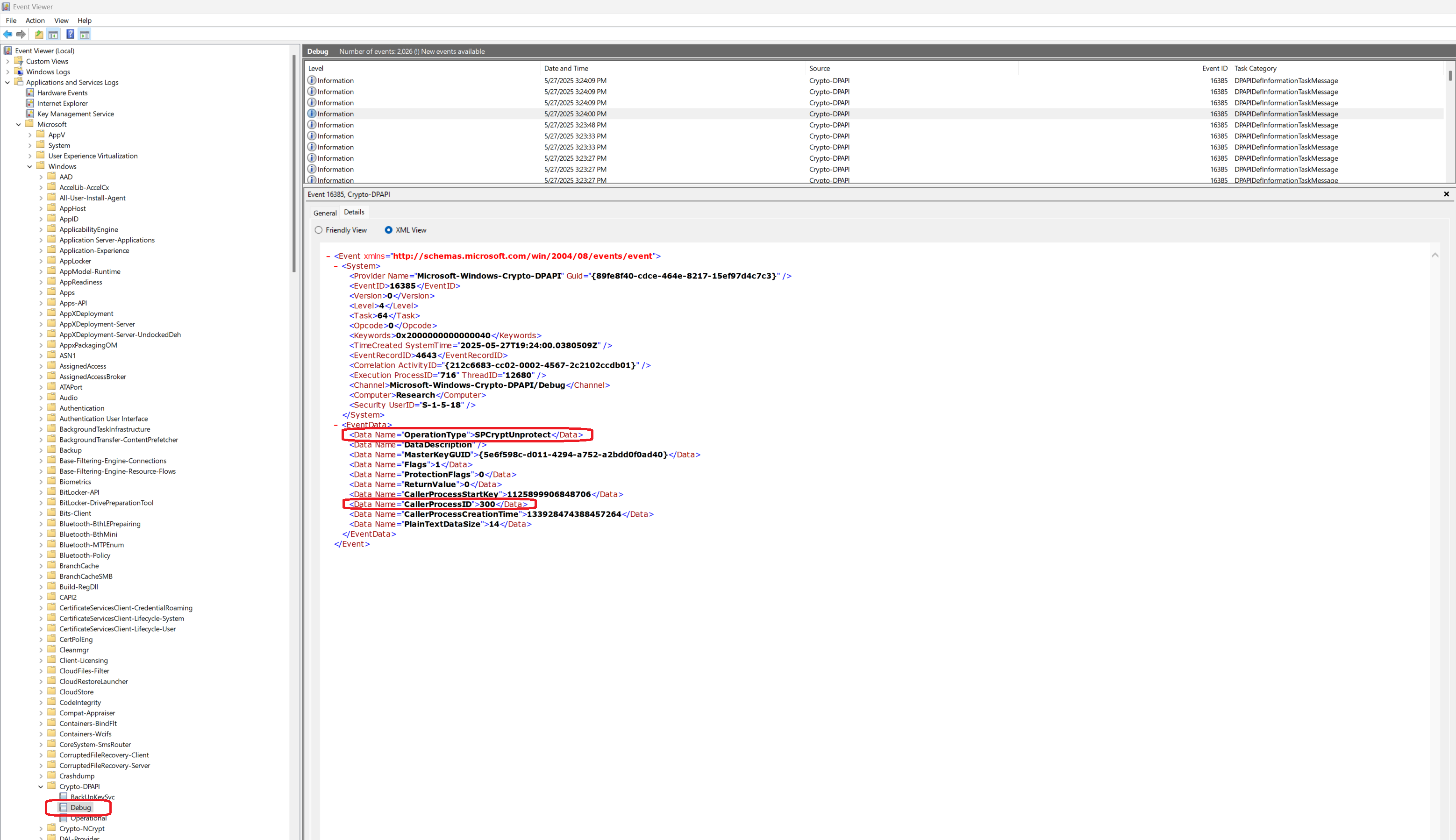This screenshot has width=1456, height=840.
Task: Click info icon of 3:23:48 PM event
Action: pyautogui.click(x=312, y=125)
